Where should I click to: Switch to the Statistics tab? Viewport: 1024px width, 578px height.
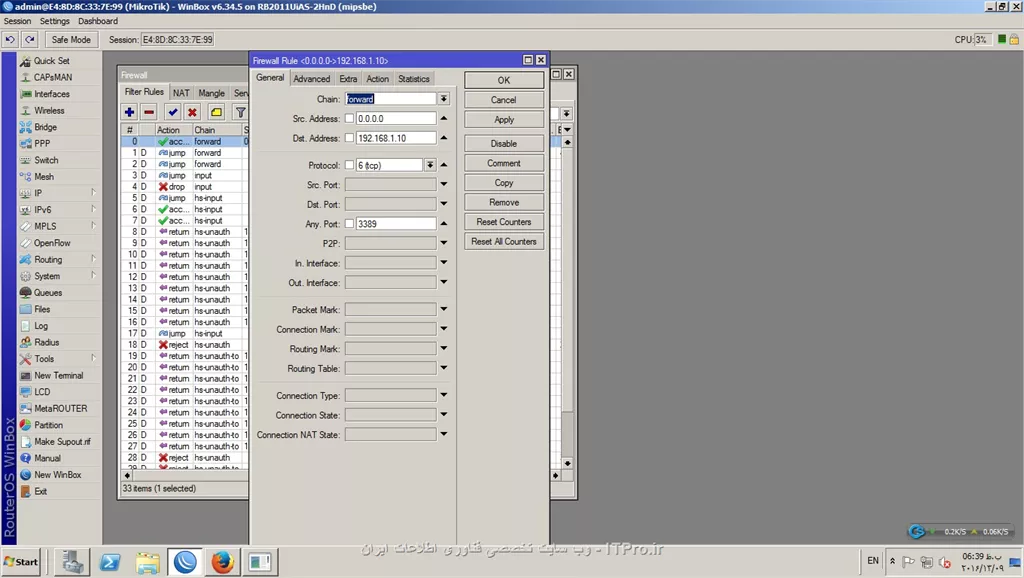tap(413, 78)
